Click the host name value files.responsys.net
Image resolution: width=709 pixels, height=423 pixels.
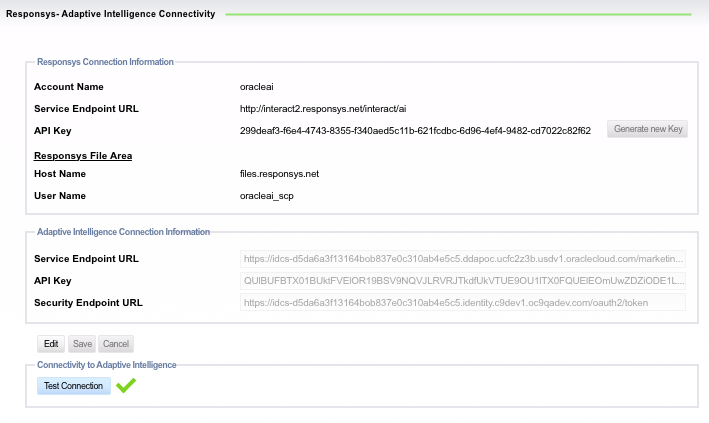[279, 174]
